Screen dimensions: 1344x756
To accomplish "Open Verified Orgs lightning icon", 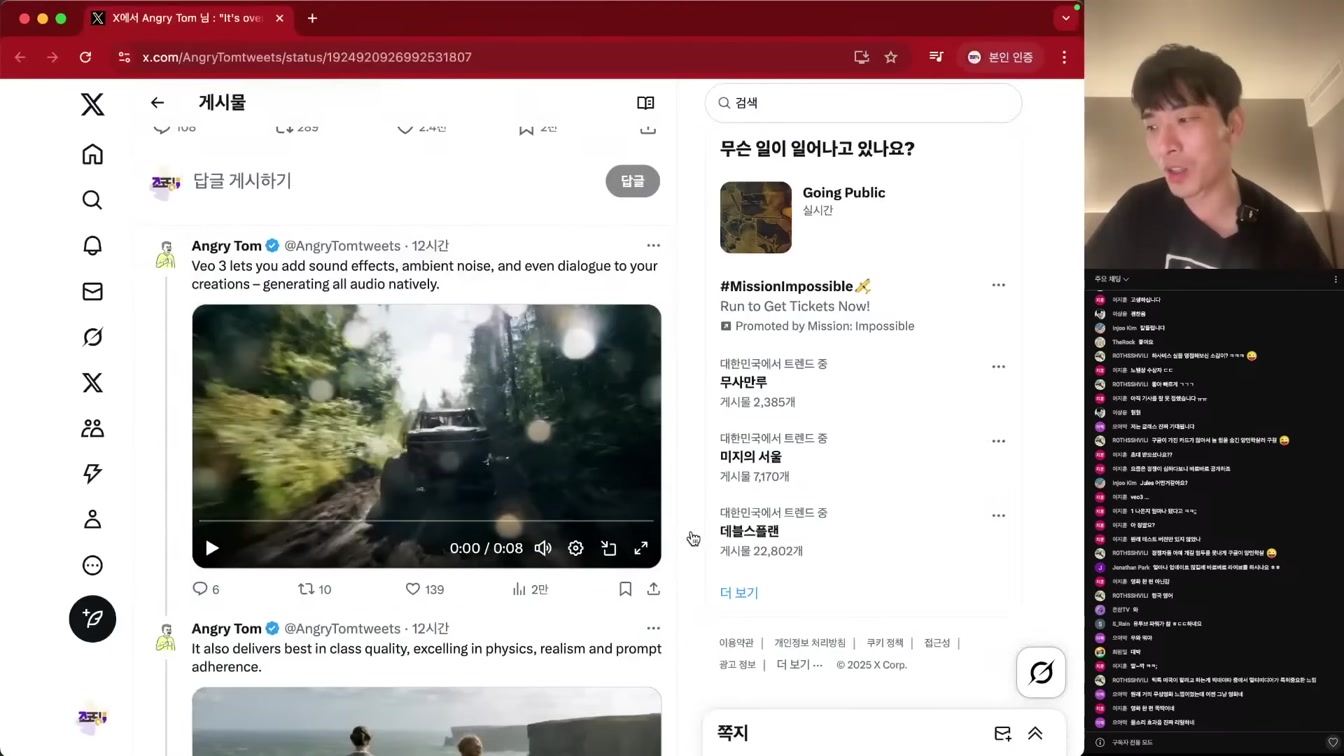I will pos(92,474).
